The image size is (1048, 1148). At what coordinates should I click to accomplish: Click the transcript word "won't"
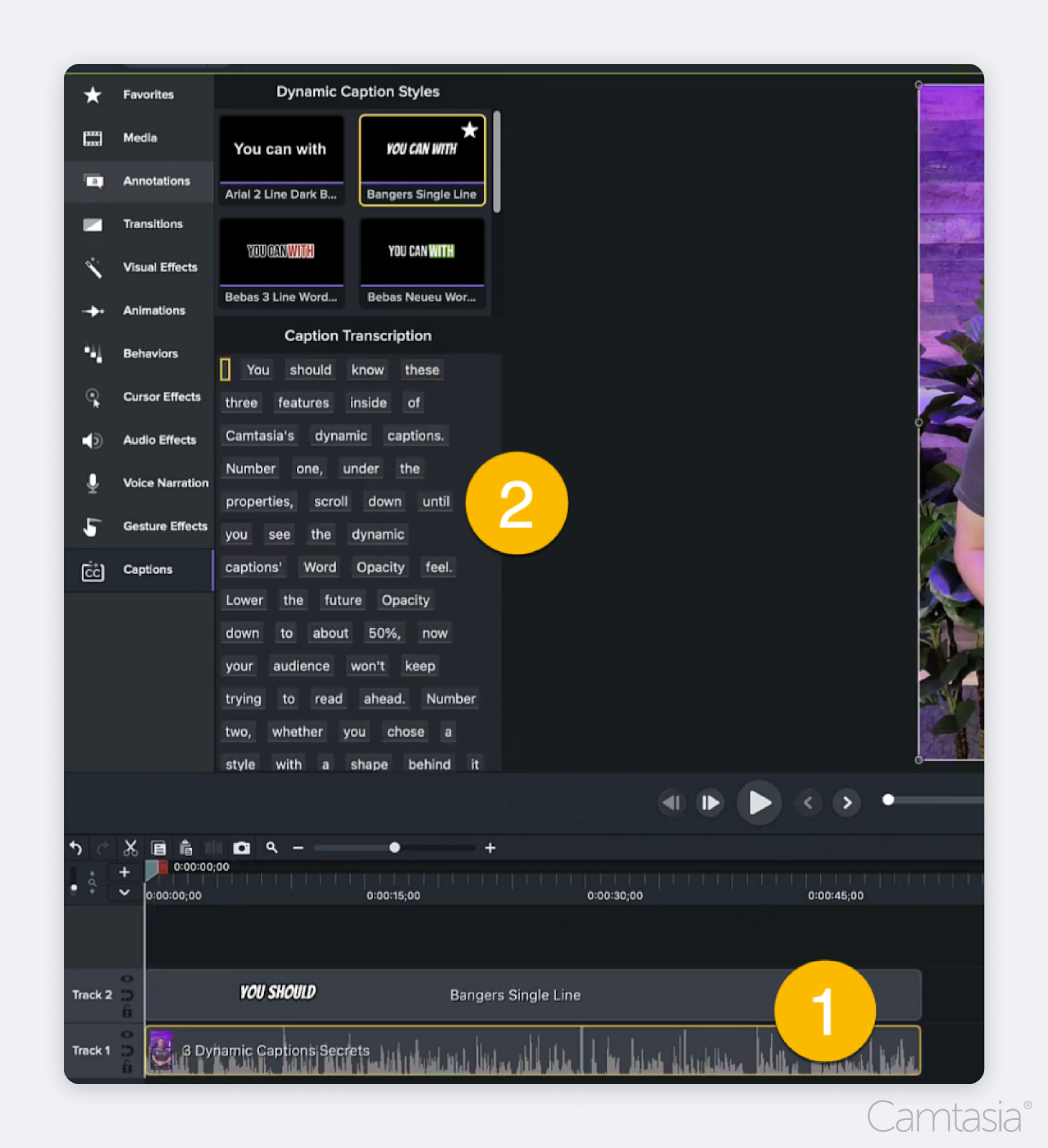368,666
